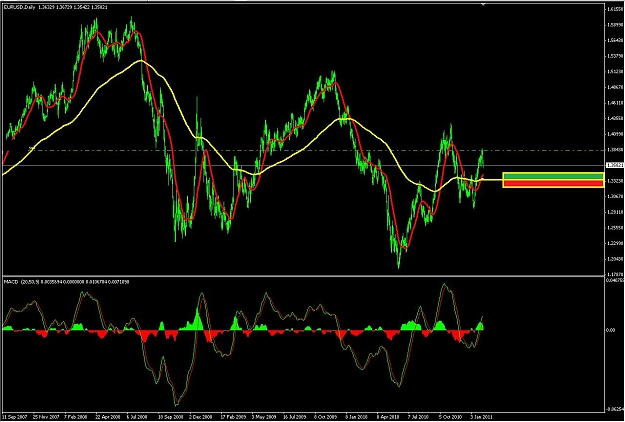Viewport: 625px width, 422px height.
Task: Click the 2 Dec 2008 date label
Action: click(202, 416)
